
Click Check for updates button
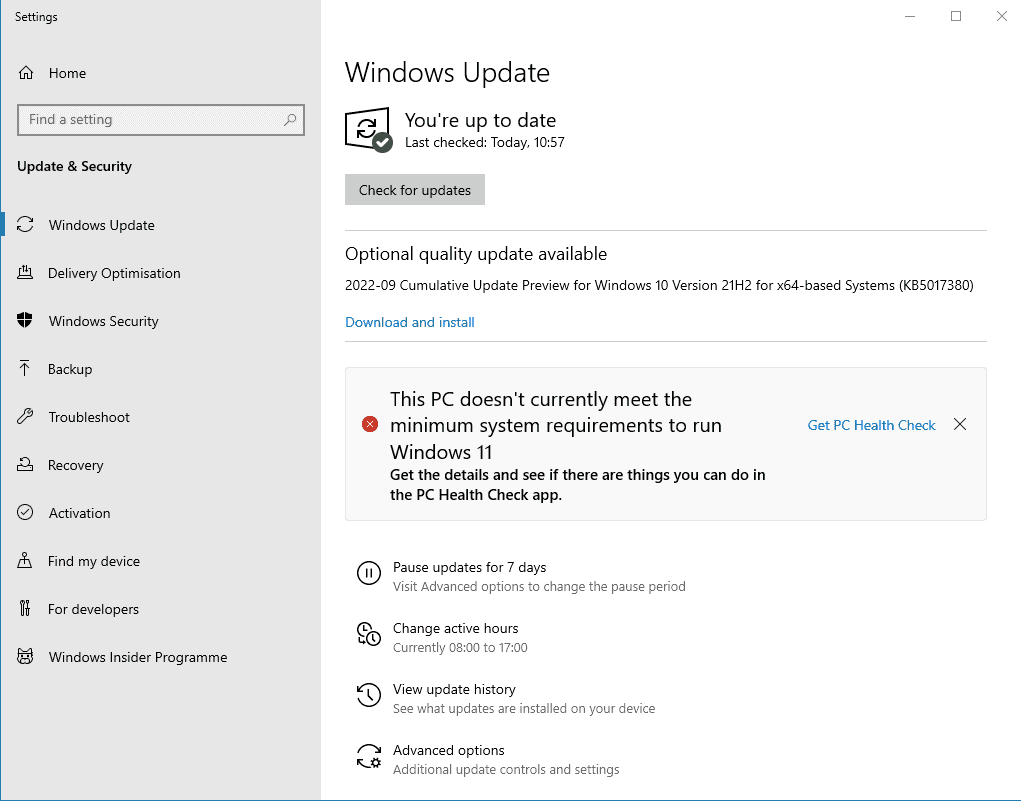click(x=415, y=190)
